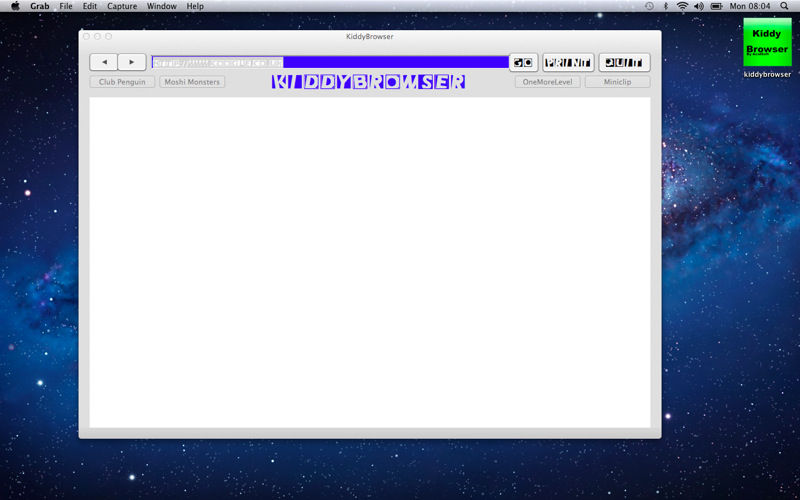Open the Miniclip bookmark

617,82
